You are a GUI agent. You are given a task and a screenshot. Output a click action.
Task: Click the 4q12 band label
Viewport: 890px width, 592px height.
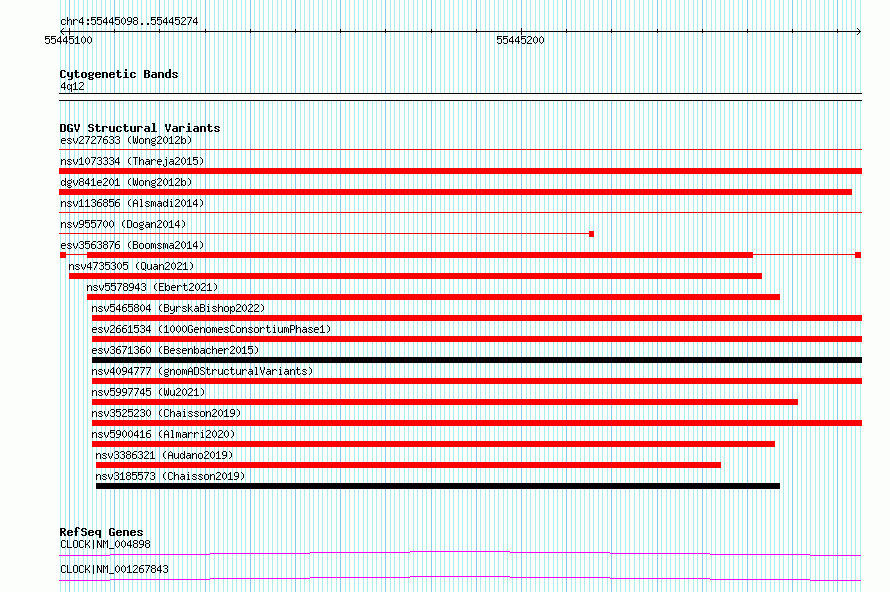(72, 86)
